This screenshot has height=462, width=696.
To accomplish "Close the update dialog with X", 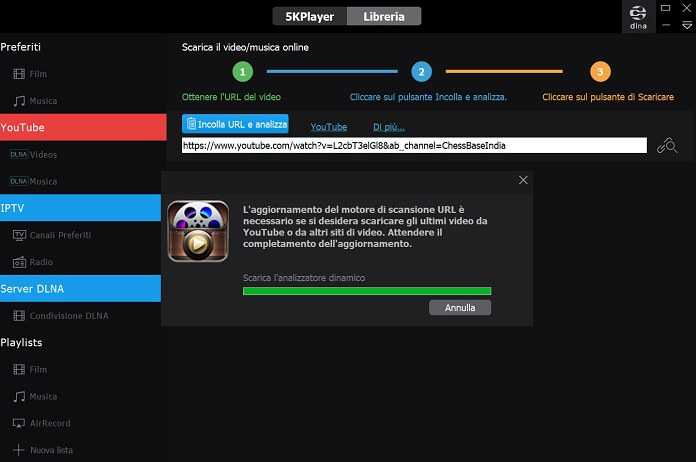I will pos(523,180).
